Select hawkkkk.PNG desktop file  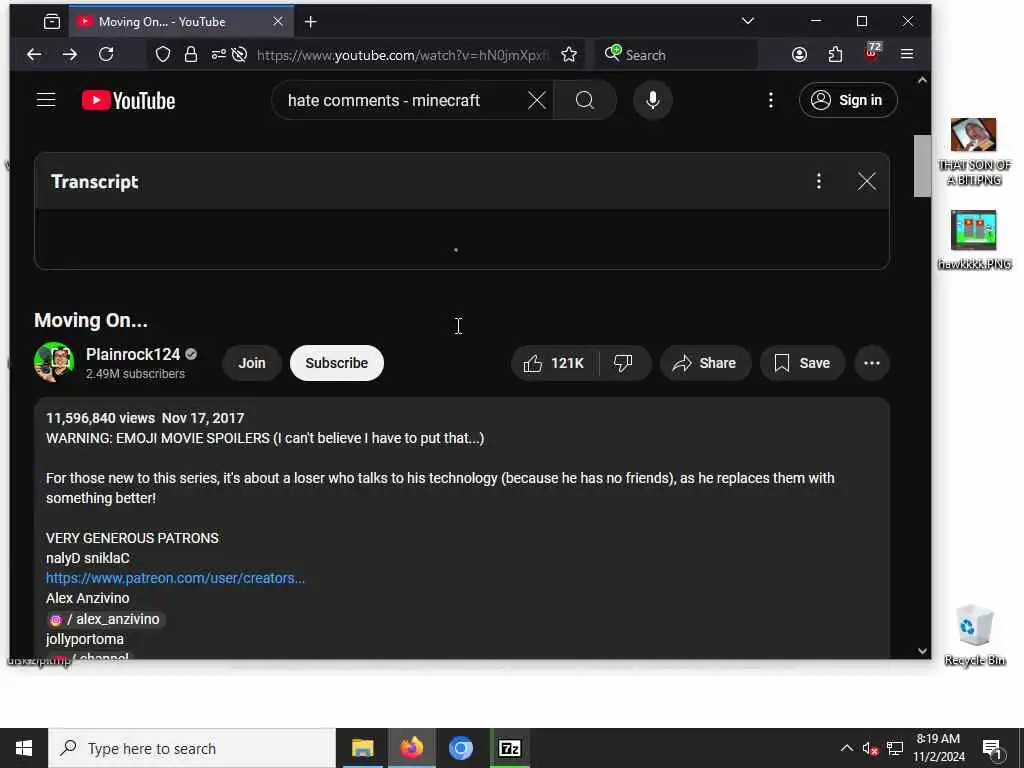pyautogui.click(x=974, y=240)
